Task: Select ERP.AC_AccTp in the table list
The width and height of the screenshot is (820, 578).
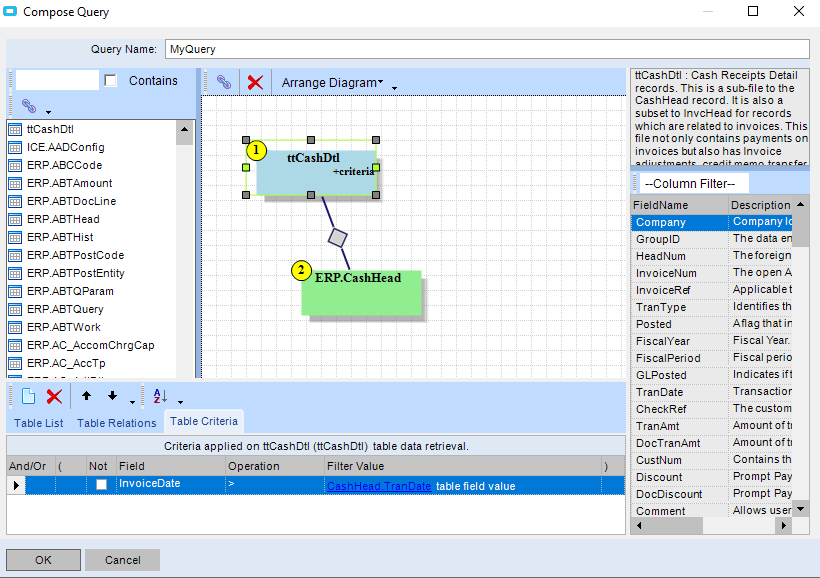Action: coord(66,363)
